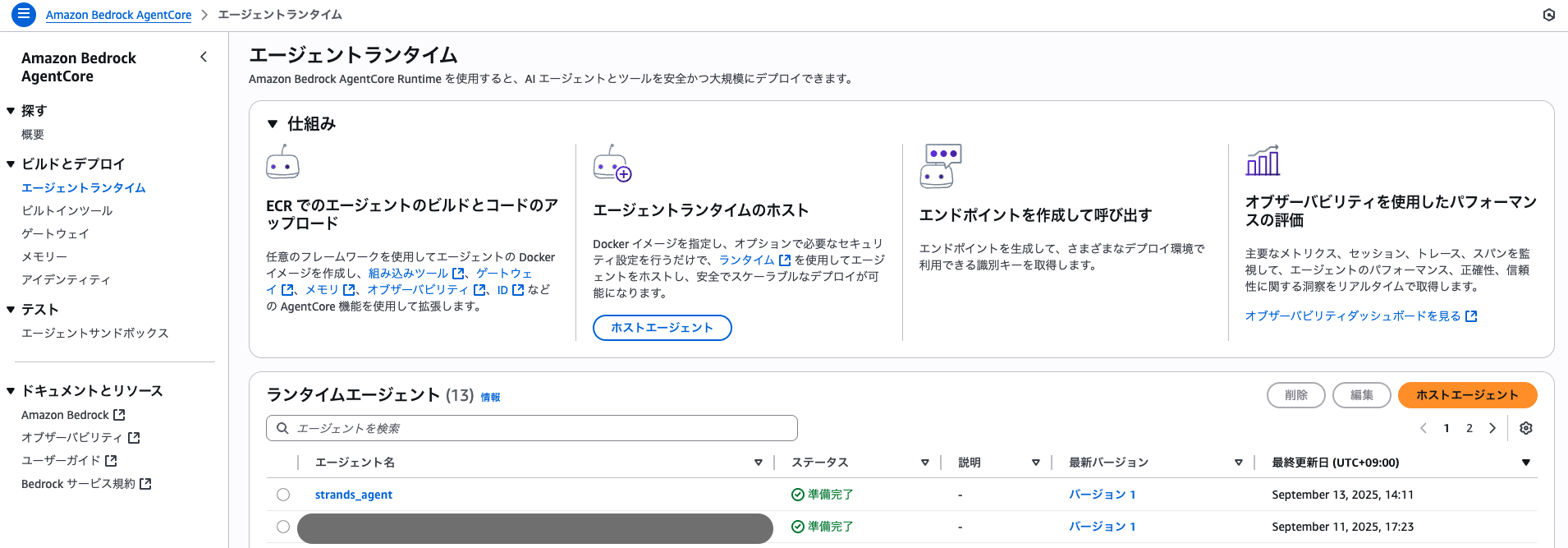Open ゲートウェイ in the sidebar
This screenshot has width=1568, height=548.
(x=55, y=233)
